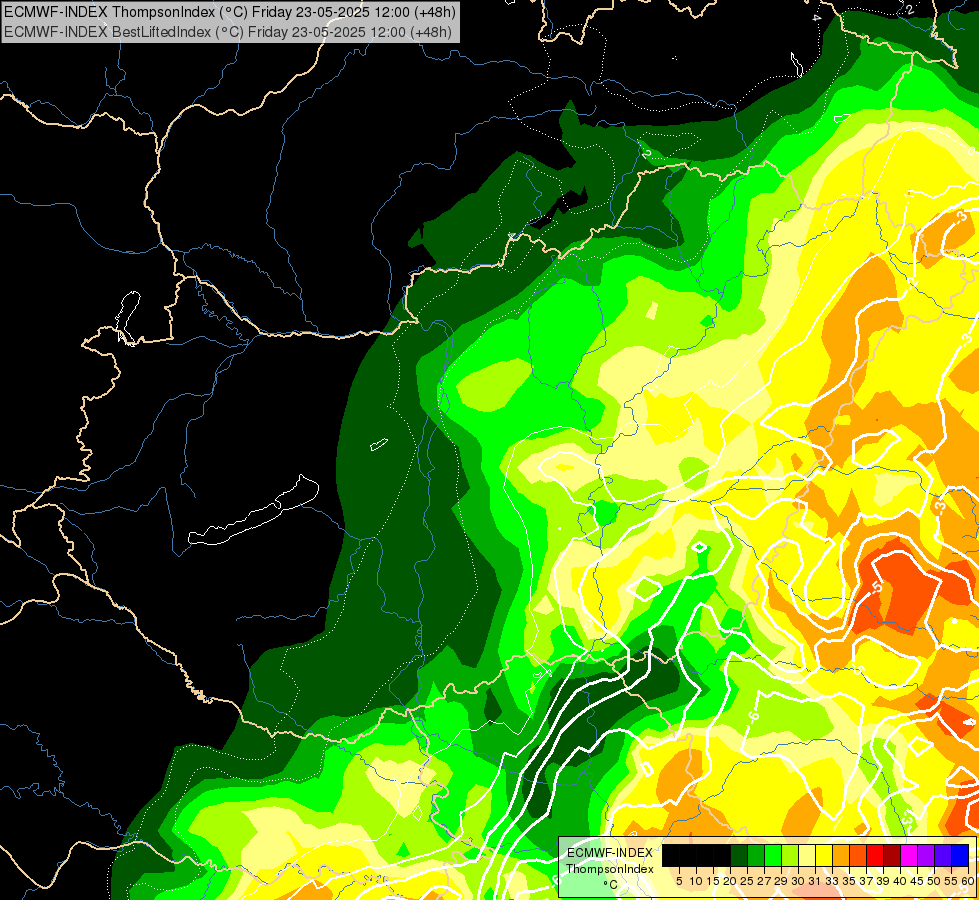Click legend tick value 39

point(883,881)
